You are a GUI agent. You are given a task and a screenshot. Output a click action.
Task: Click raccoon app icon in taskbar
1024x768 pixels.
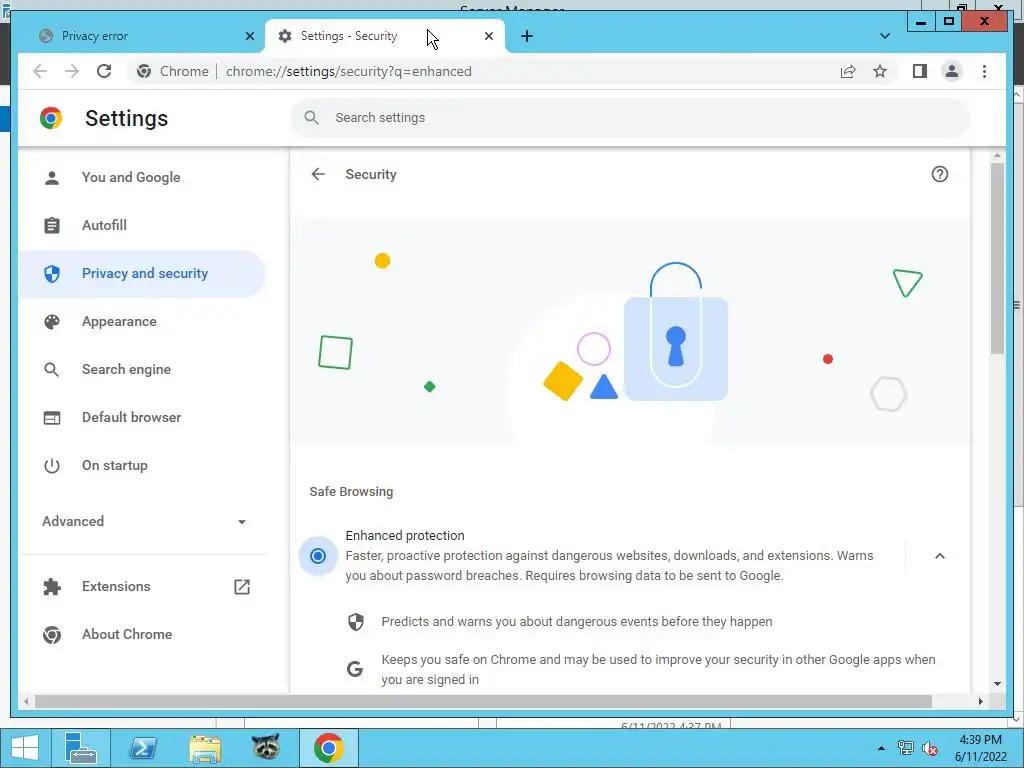click(x=266, y=748)
